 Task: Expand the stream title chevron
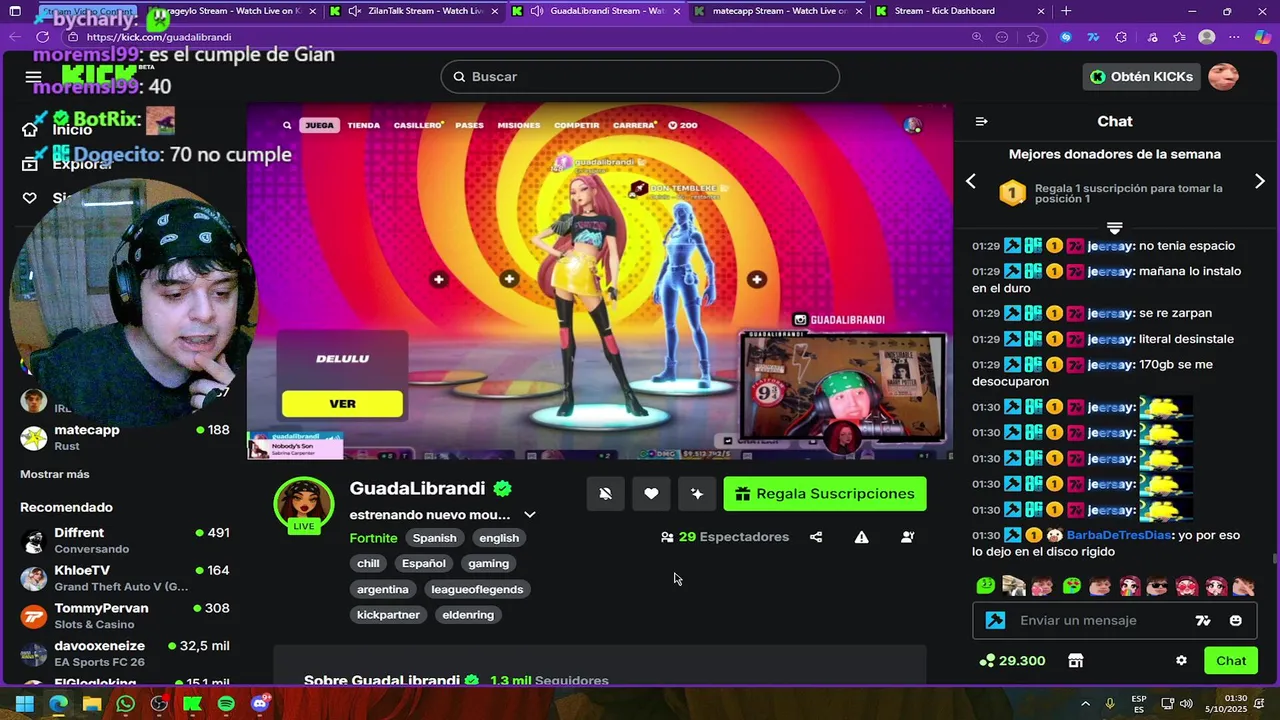point(530,515)
